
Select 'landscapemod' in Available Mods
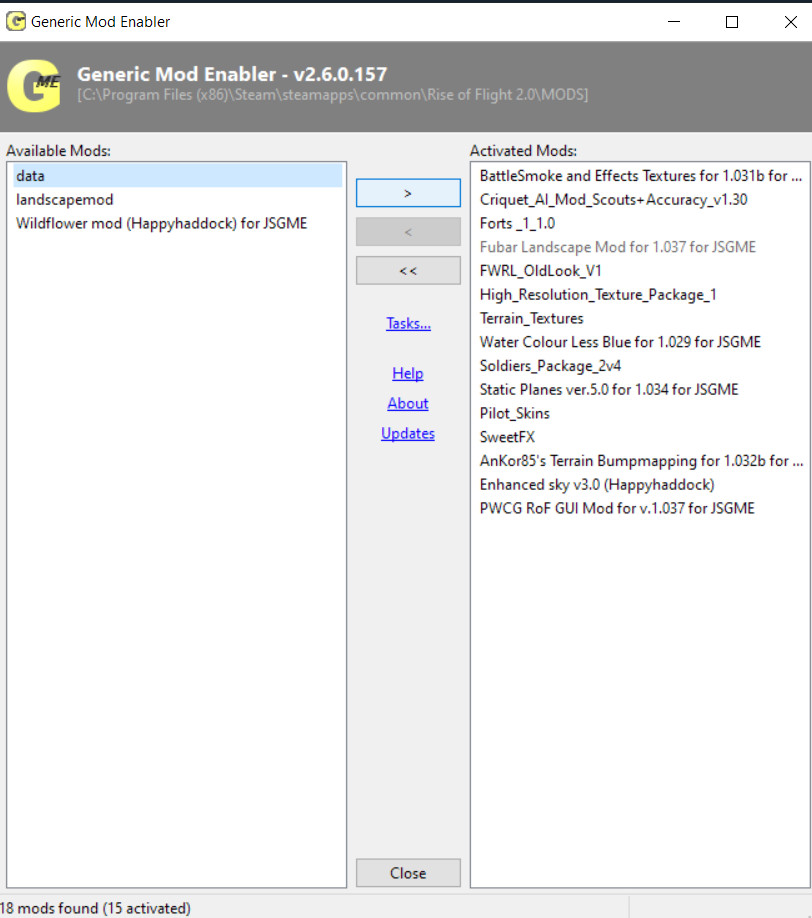[177, 200]
